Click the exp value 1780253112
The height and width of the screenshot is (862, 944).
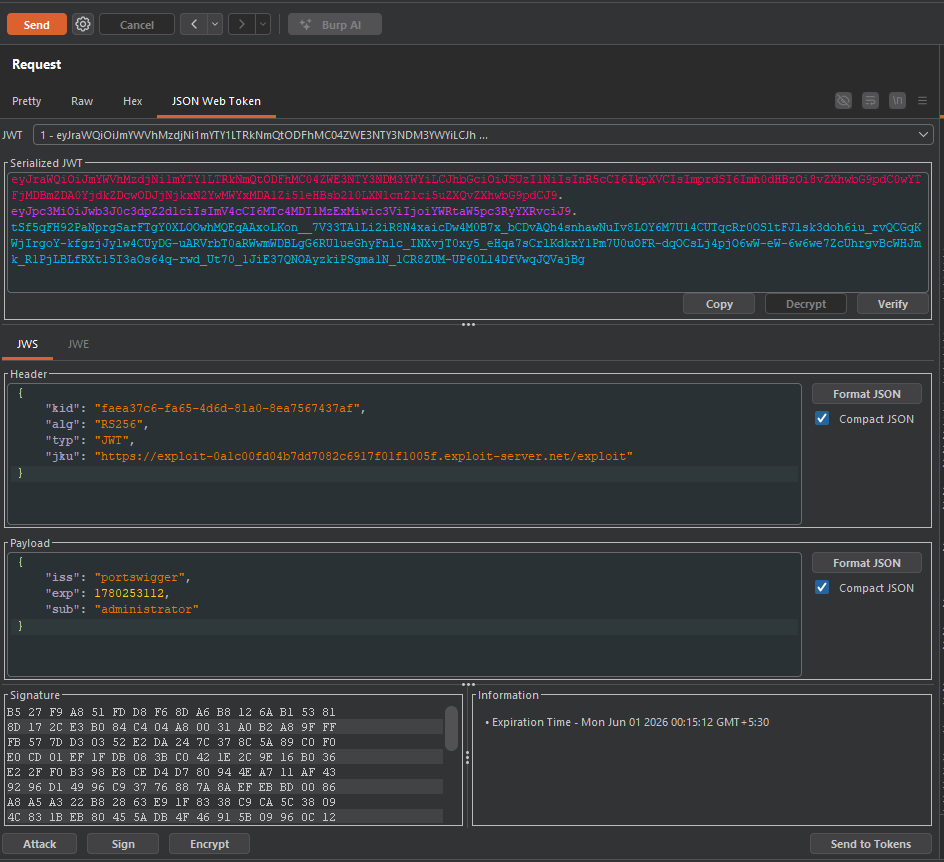pyautogui.click(x=129, y=593)
